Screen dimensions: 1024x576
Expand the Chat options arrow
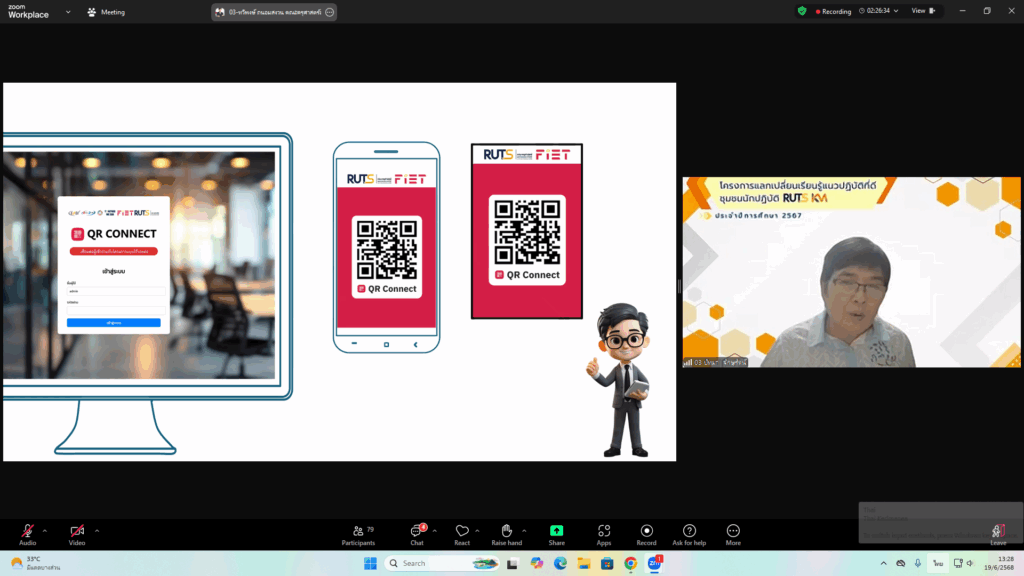pos(434,531)
